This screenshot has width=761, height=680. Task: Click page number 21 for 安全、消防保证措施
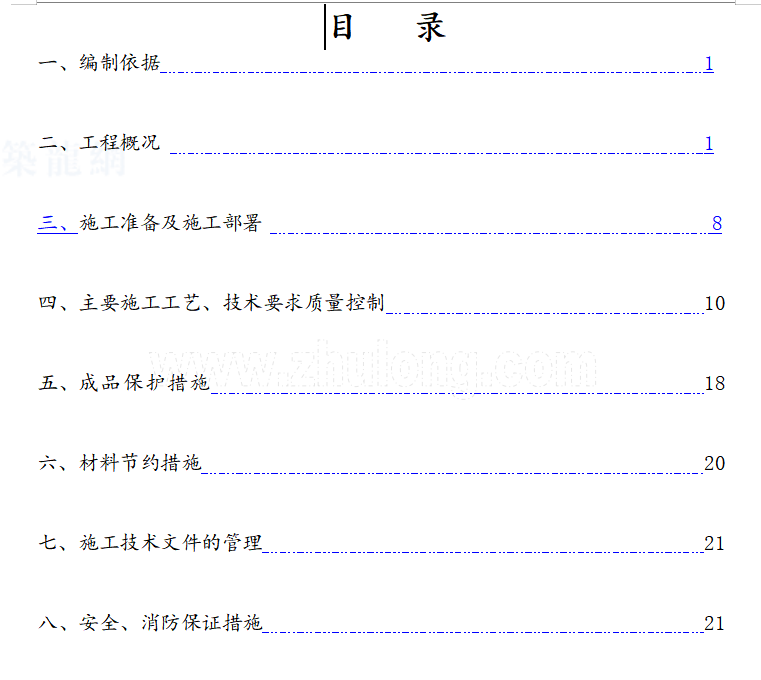[714, 623]
